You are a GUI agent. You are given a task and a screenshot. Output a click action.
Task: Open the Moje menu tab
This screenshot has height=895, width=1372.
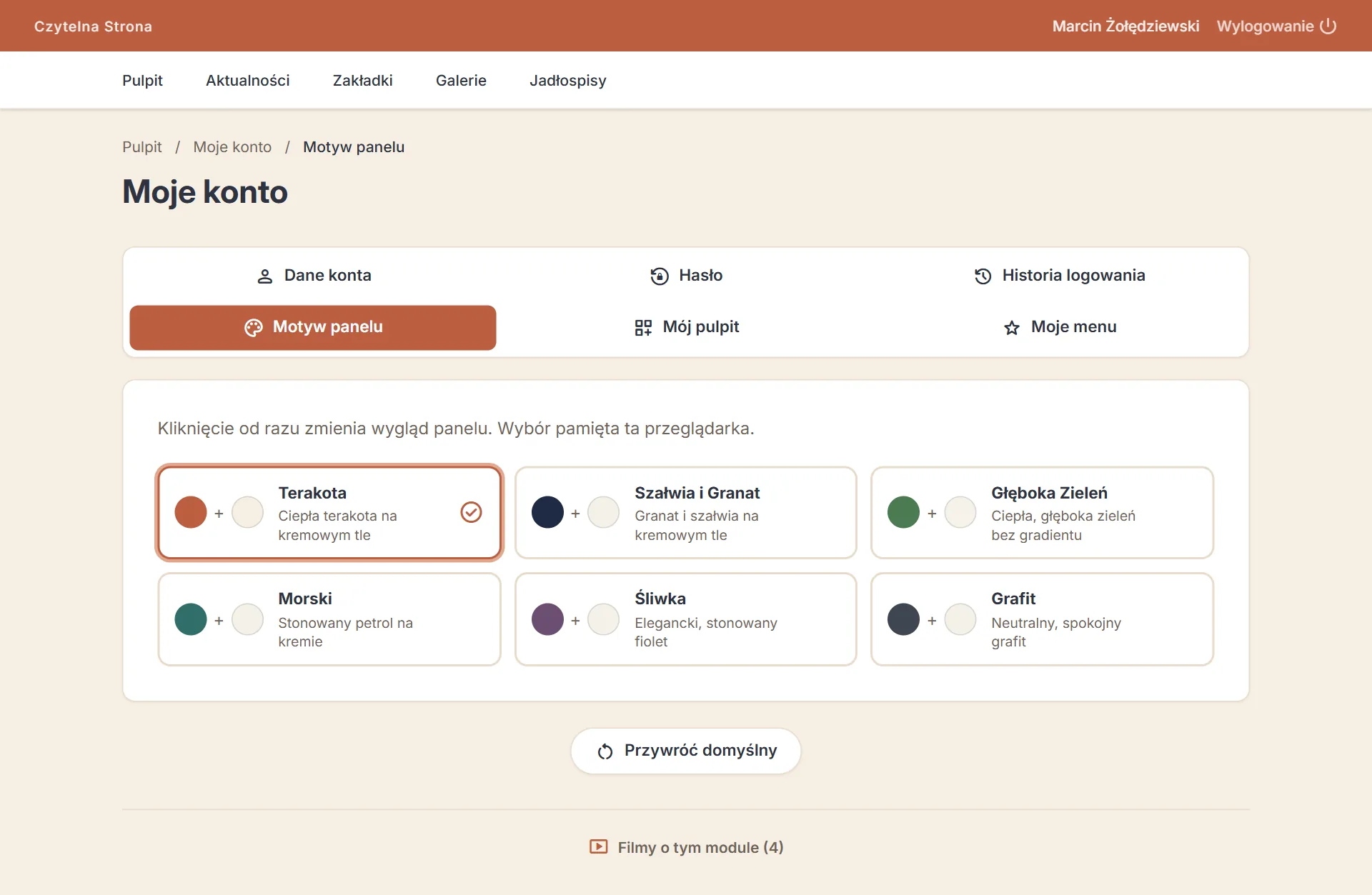pyautogui.click(x=1059, y=327)
